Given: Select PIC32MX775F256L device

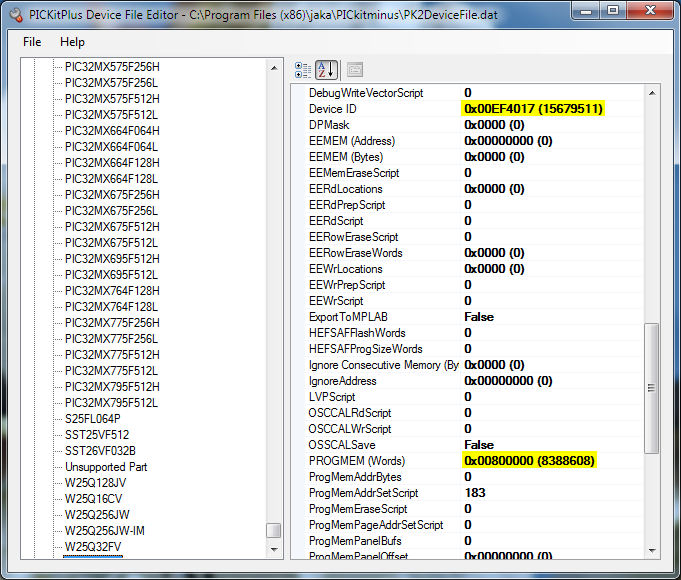Looking at the screenshot, I should click(112, 339).
